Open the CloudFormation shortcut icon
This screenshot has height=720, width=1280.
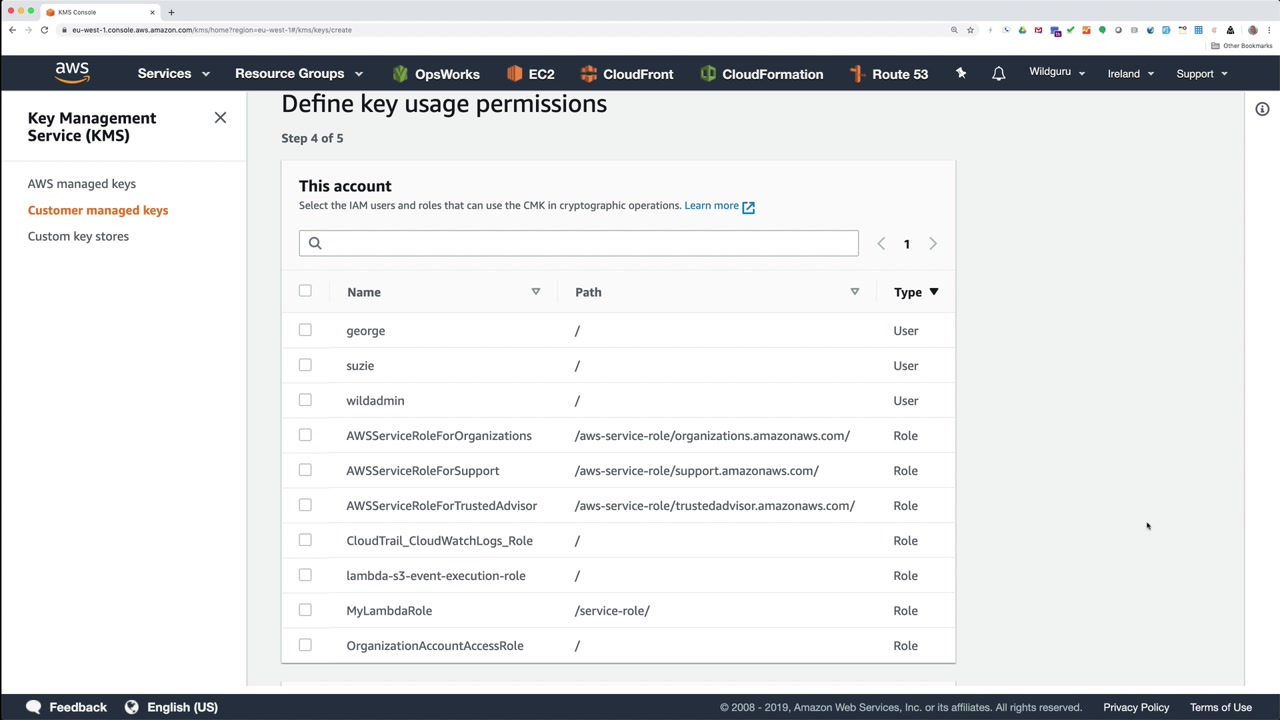(x=708, y=74)
